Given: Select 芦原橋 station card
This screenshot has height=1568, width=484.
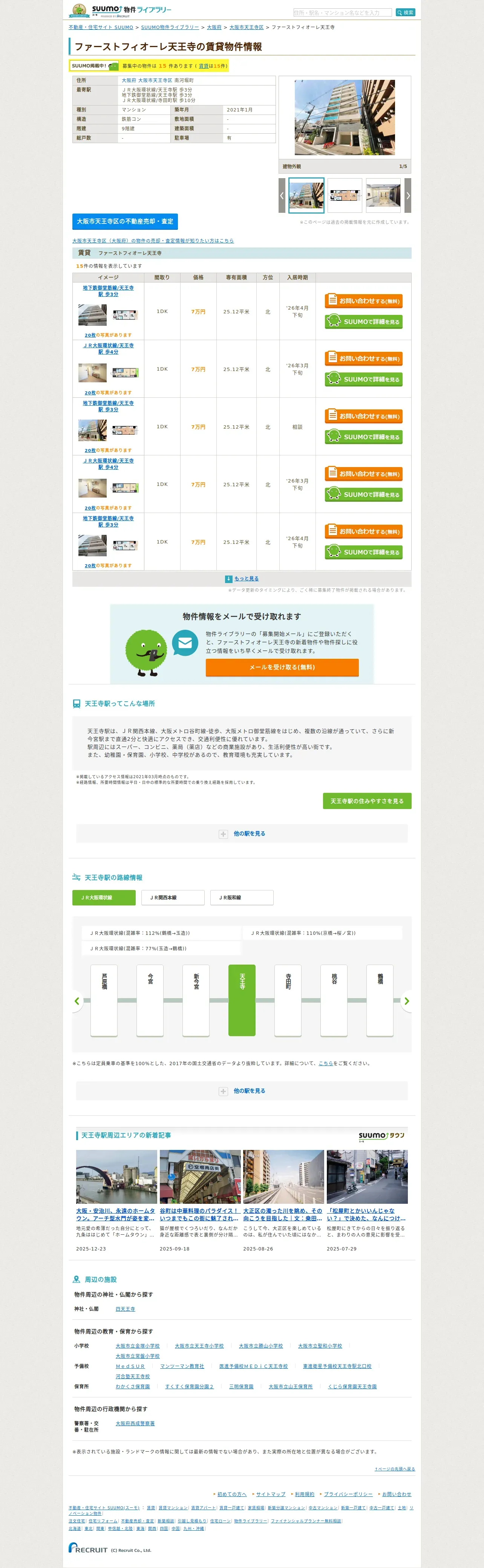Looking at the screenshot, I should click(x=104, y=1000).
